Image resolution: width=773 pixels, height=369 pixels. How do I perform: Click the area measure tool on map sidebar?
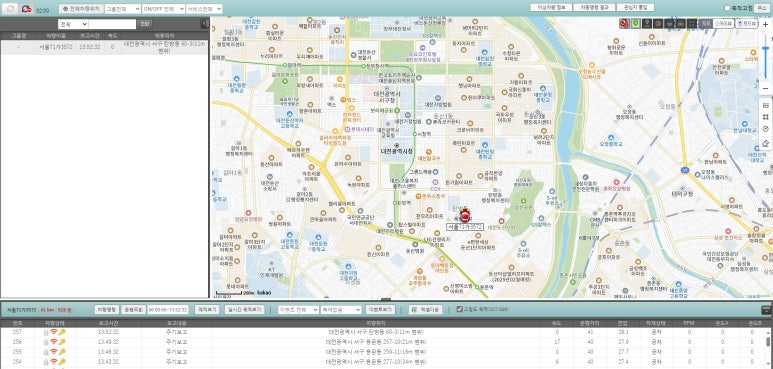click(x=765, y=117)
